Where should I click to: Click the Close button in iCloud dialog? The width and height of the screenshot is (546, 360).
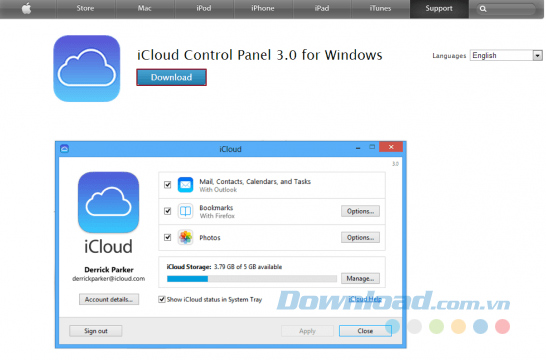(x=365, y=331)
